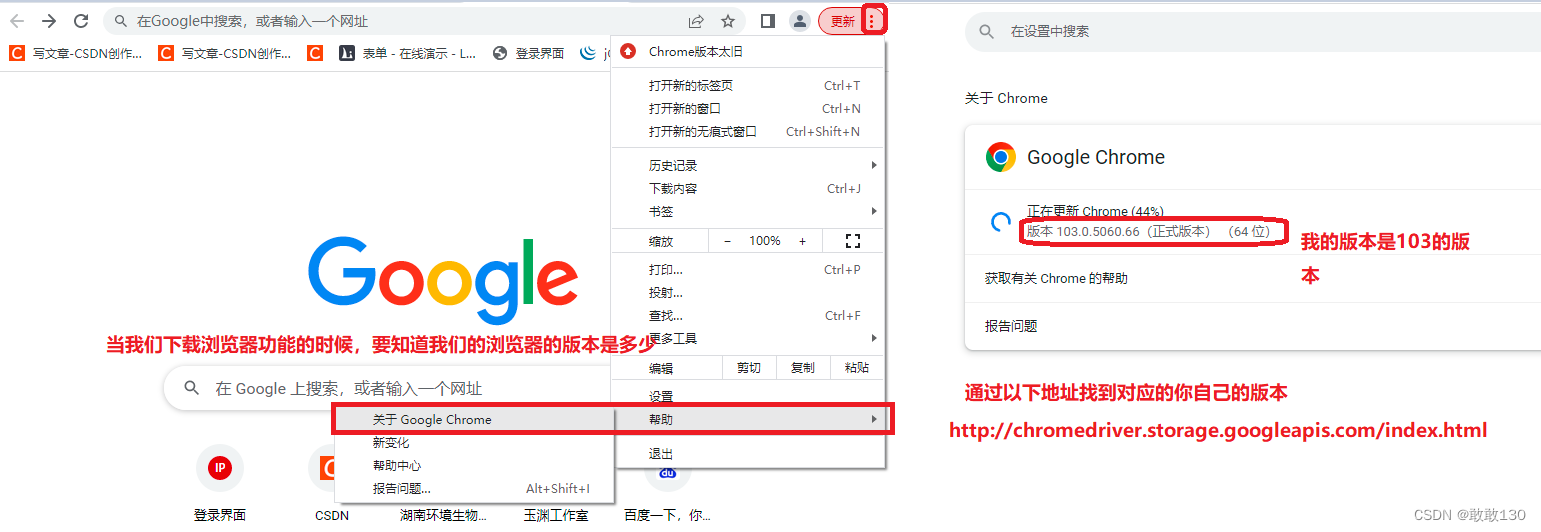Screen dimensions: 1541x532
Task: Reload the page with refresh icon
Action: 81,21
